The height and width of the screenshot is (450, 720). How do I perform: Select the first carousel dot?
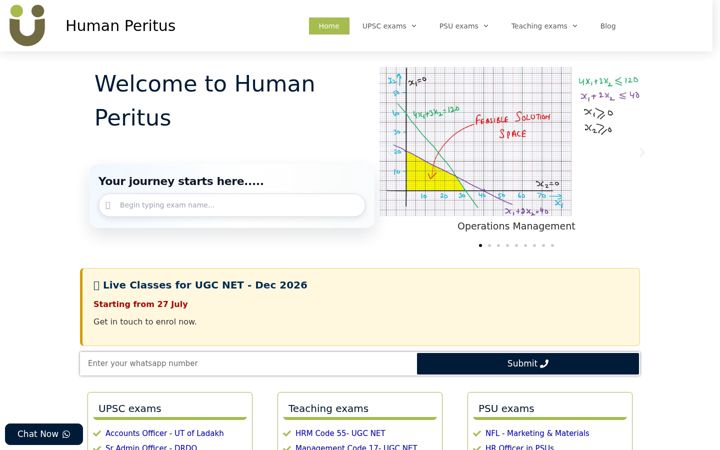(480, 245)
